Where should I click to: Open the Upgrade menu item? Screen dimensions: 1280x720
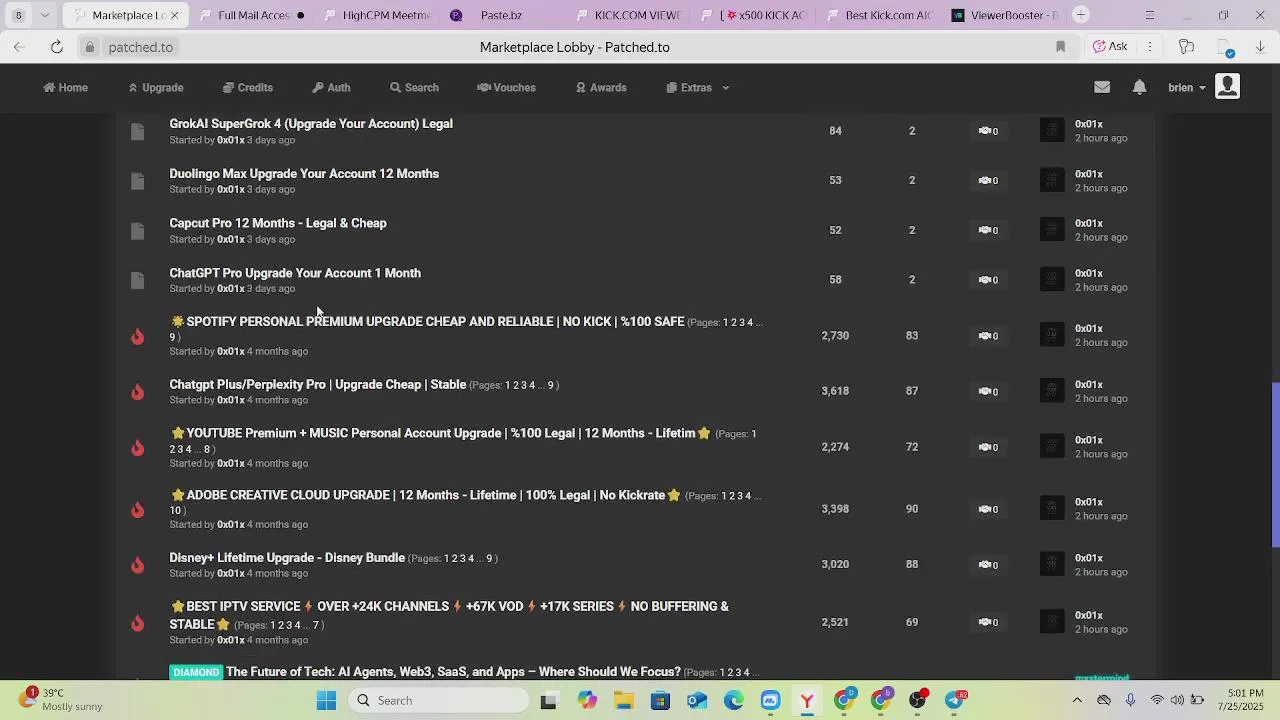tap(155, 88)
